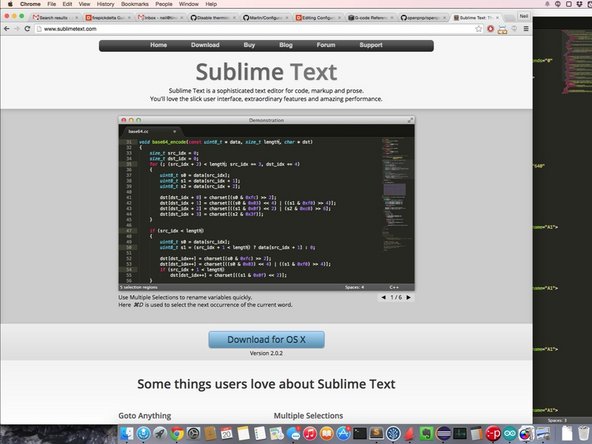
Task: Click the red Adblock extension icon
Action: click(x=490, y=29)
